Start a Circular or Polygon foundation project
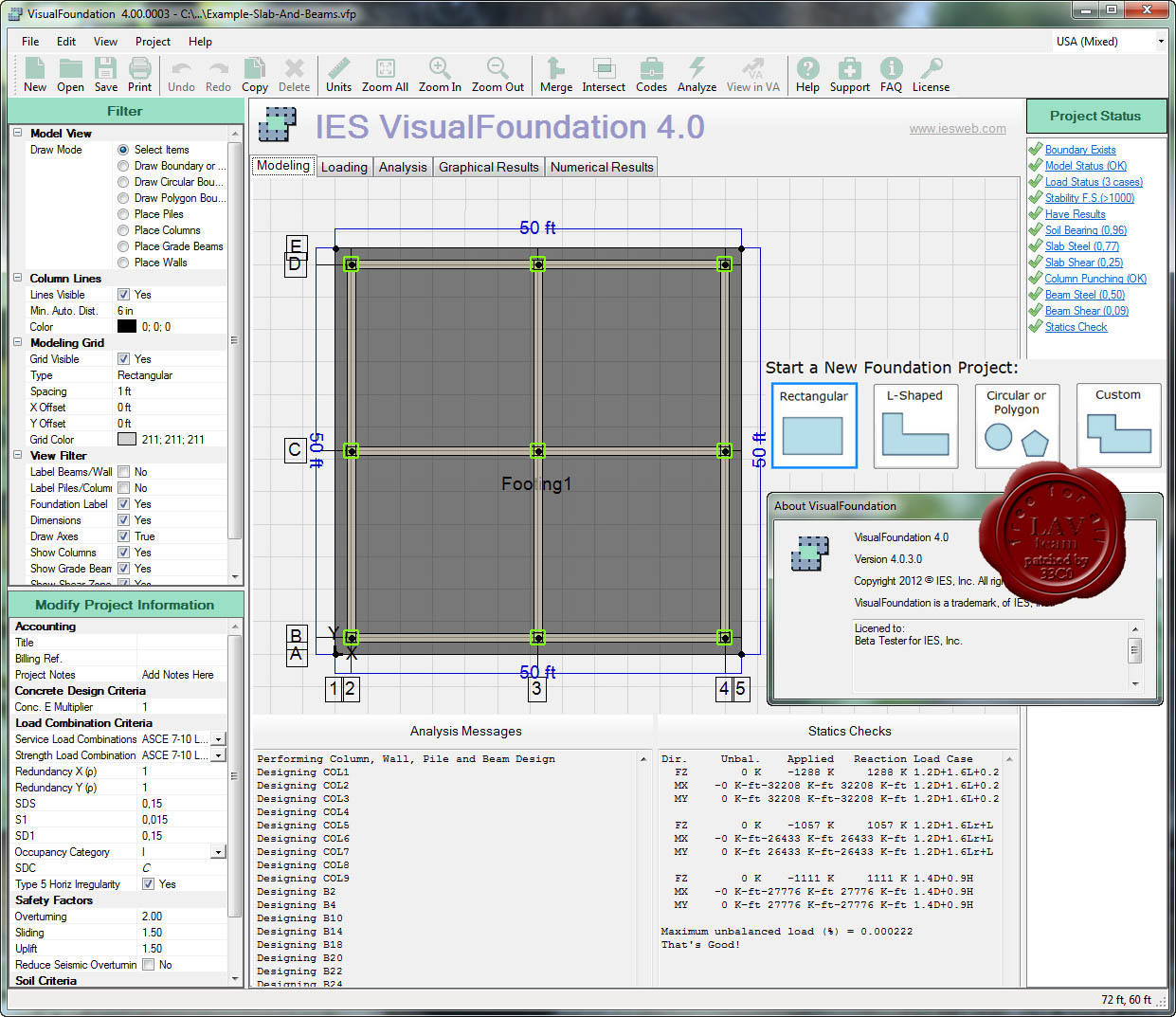This screenshot has width=1176, height=1017. point(1017,426)
